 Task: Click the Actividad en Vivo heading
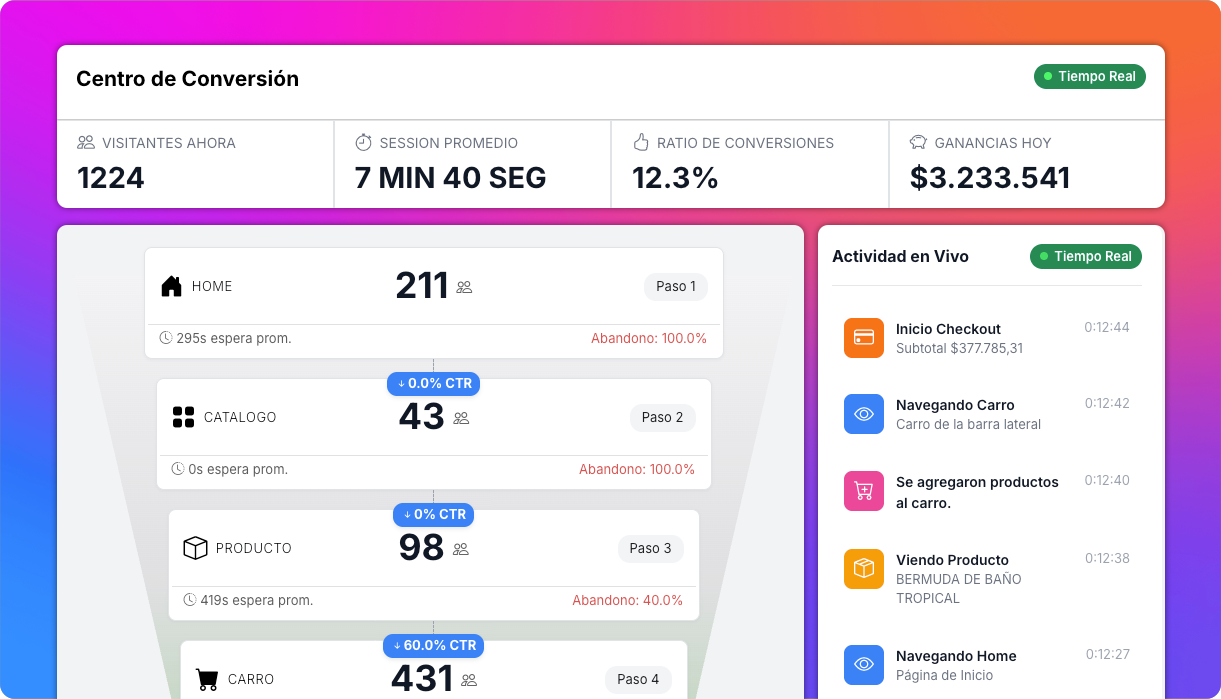[900, 257]
